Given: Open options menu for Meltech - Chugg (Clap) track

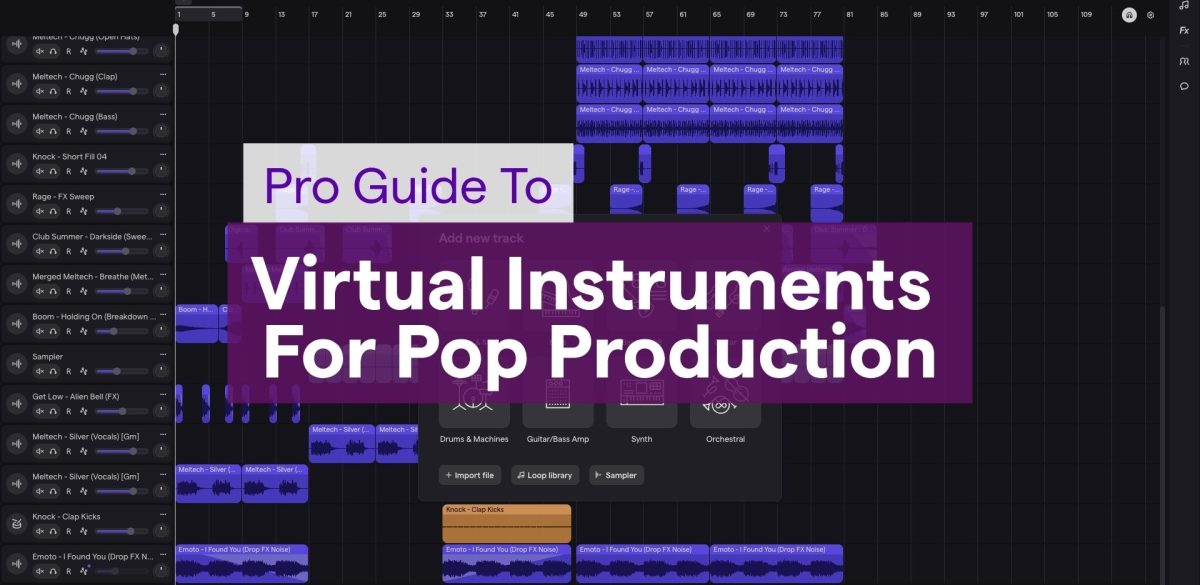Looking at the screenshot, I should (x=161, y=76).
